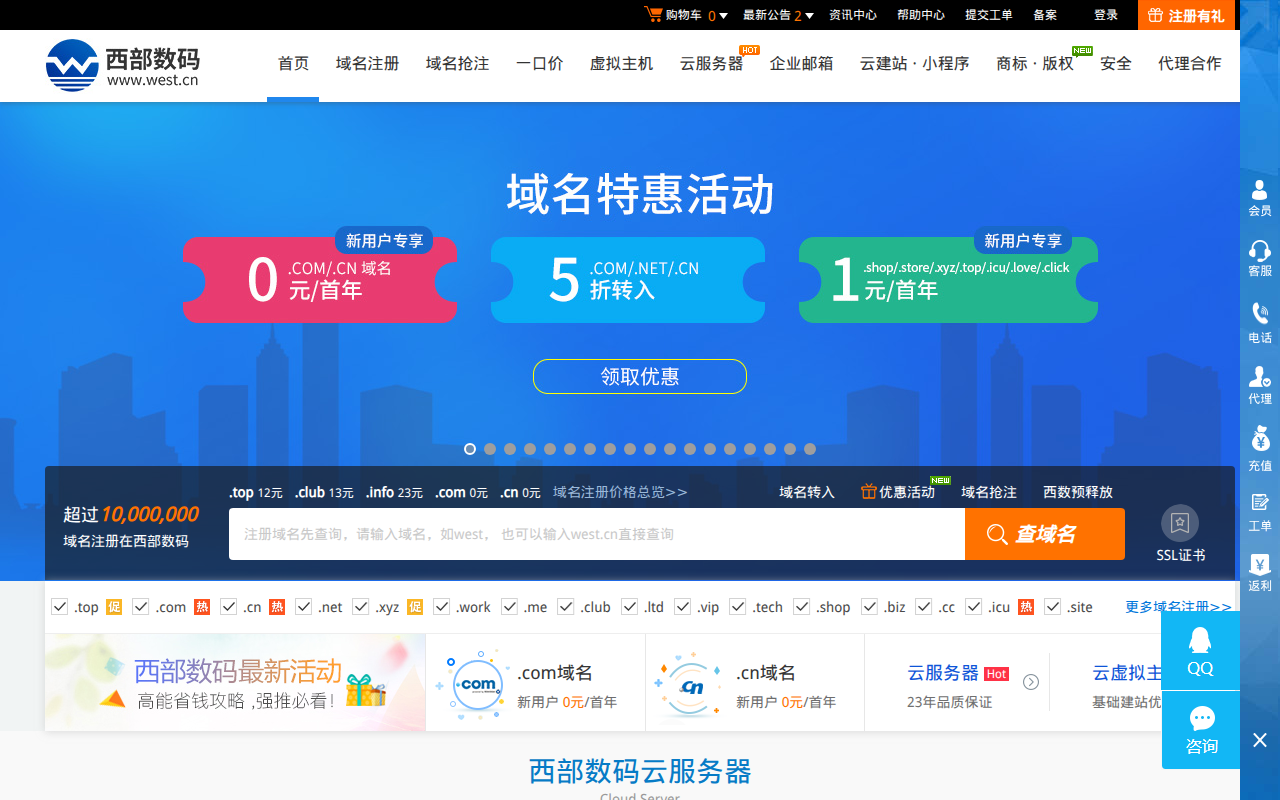This screenshot has width=1280, height=800.
Task: Open the 企业邮箱 navigation menu
Action: 801,63
